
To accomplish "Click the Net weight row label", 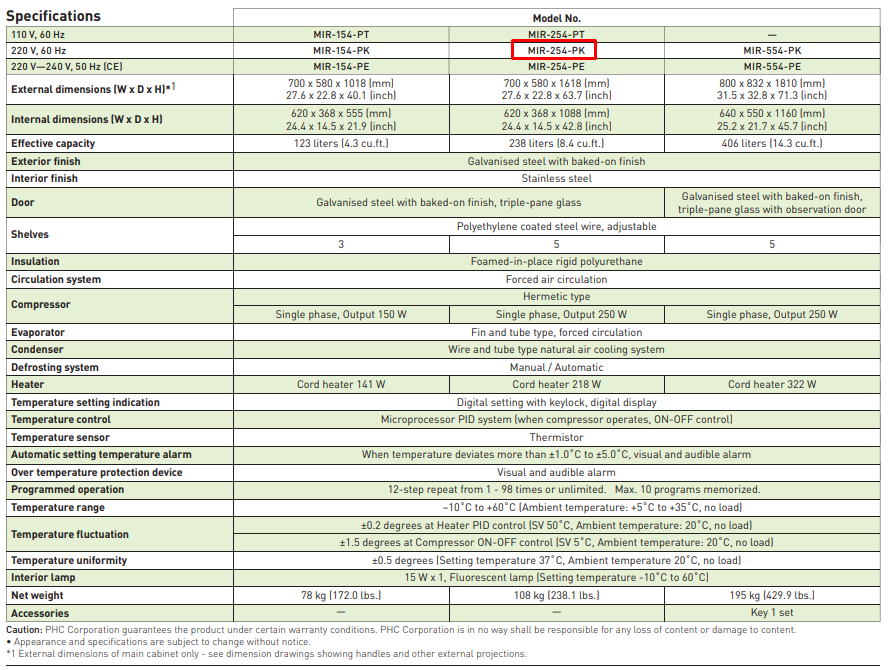I will pyautogui.click(x=37, y=596).
